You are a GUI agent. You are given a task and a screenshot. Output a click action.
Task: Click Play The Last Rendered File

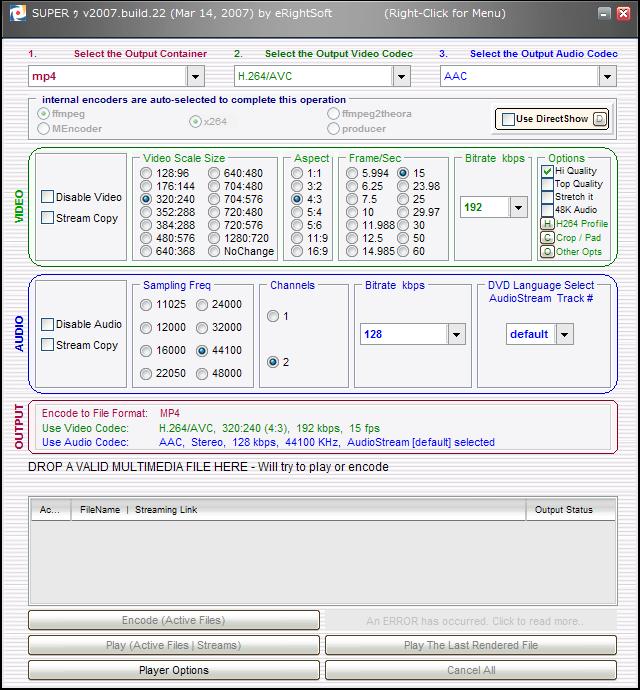(471, 645)
